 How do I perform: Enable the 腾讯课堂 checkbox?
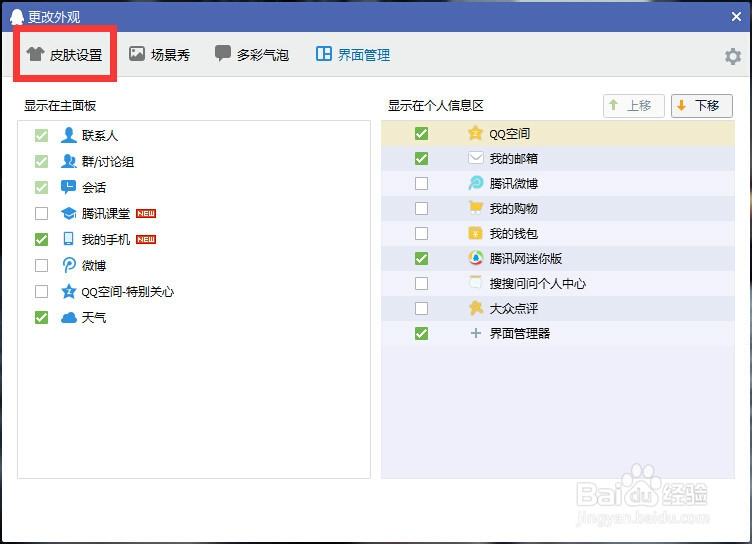42,213
